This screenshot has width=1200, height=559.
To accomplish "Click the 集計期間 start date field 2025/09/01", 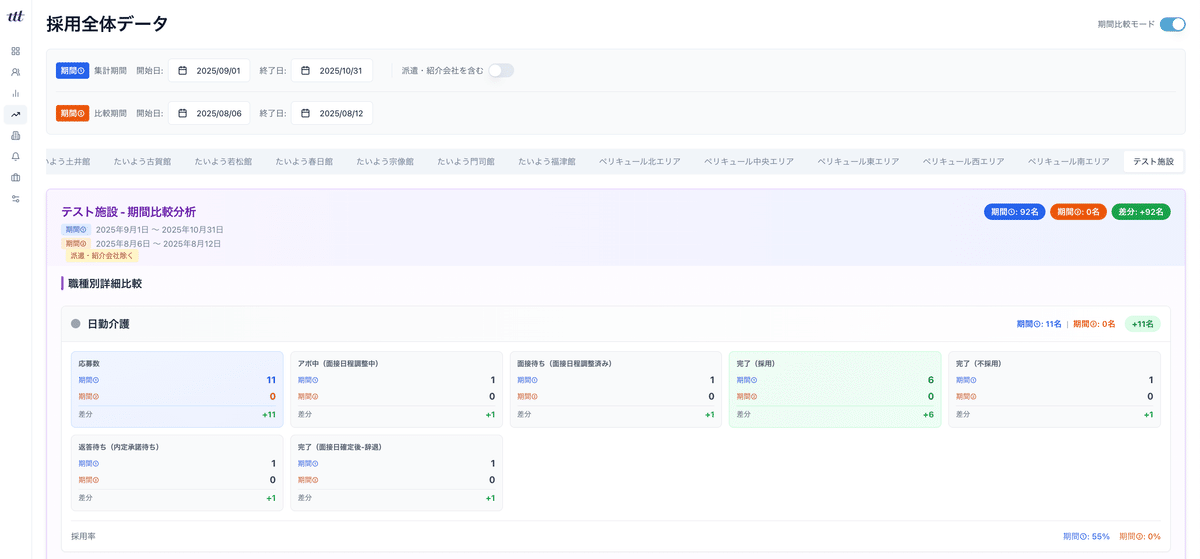I will pyautogui.click(x=209, y=71).
